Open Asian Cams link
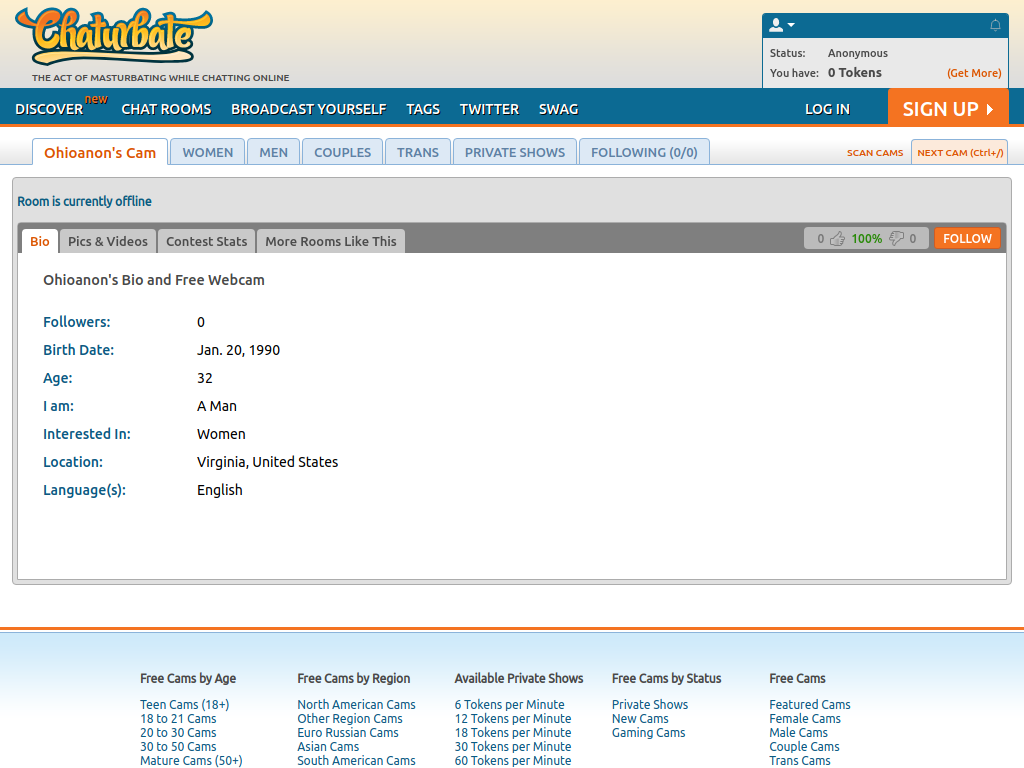Viewport: 1024px width, 768px height. 328,746
